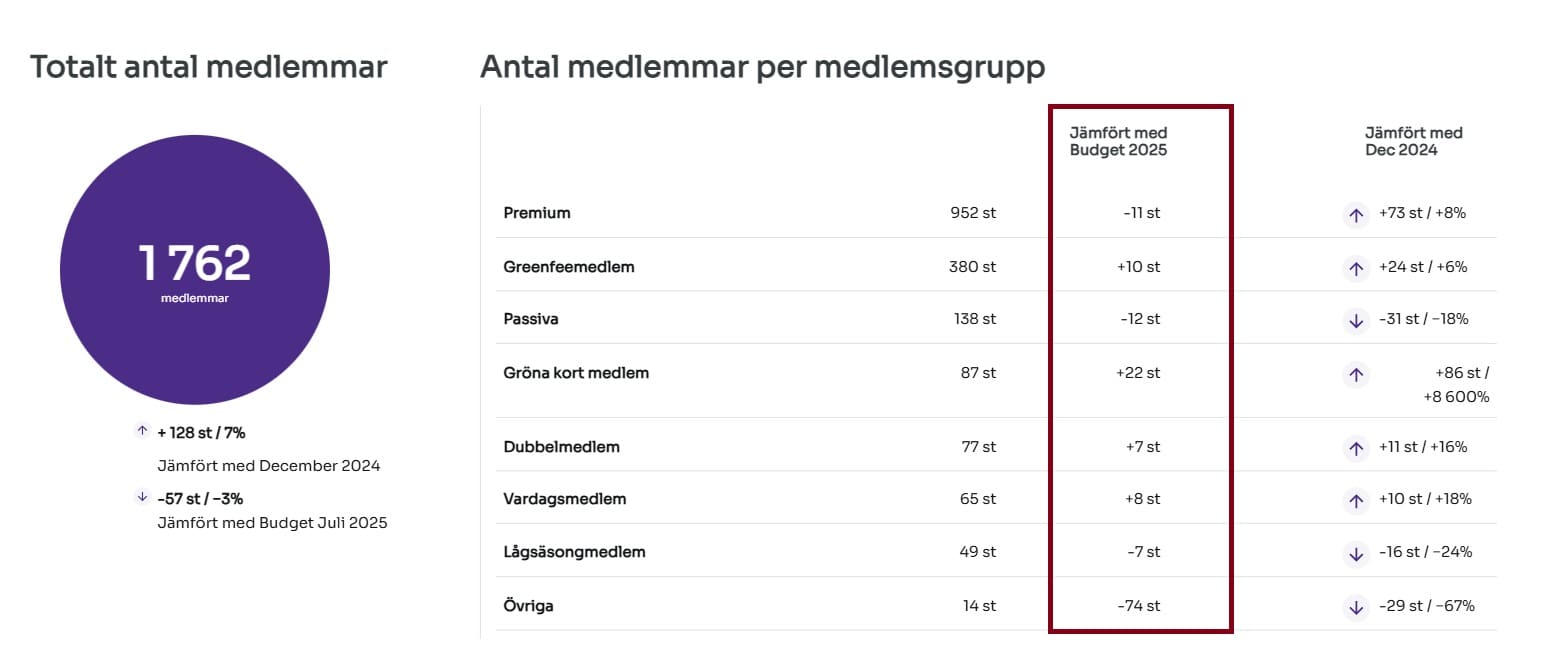Click the up arrow icon in Vardagsmedlem row
The height and width of the screenshot is (654, 1542).
tap(1356, 500)
